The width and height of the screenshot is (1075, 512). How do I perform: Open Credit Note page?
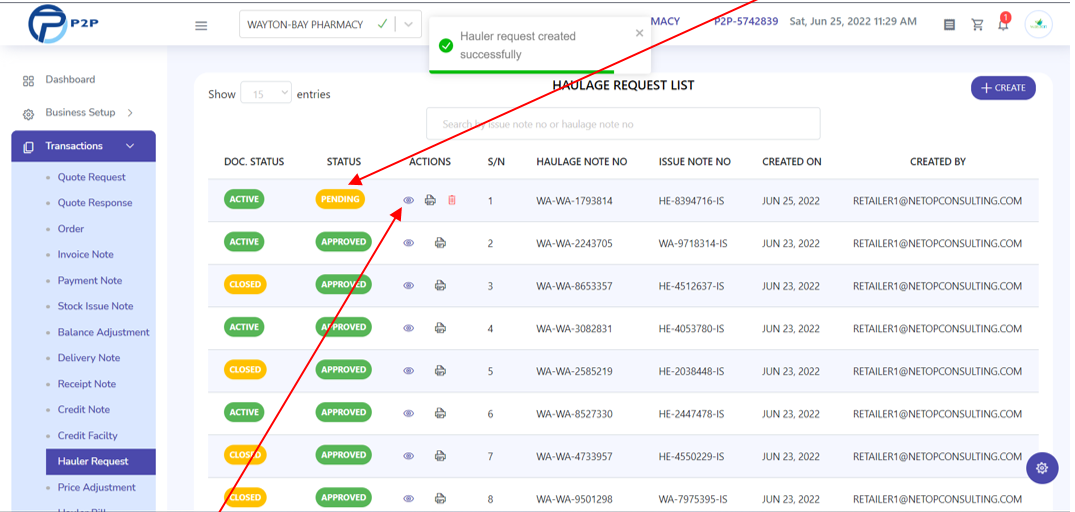(x=84, y=409)
